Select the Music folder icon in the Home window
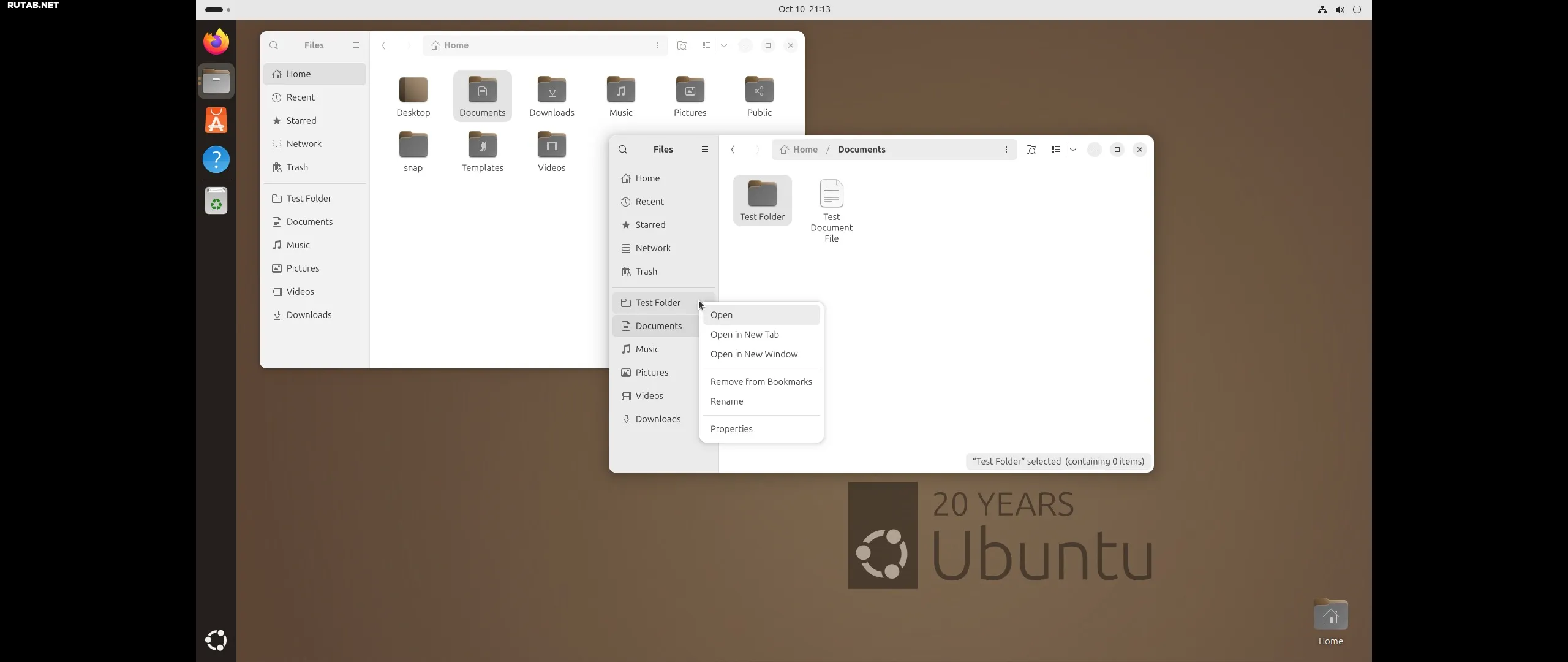 pyautogui.click(x=621, y=96)
